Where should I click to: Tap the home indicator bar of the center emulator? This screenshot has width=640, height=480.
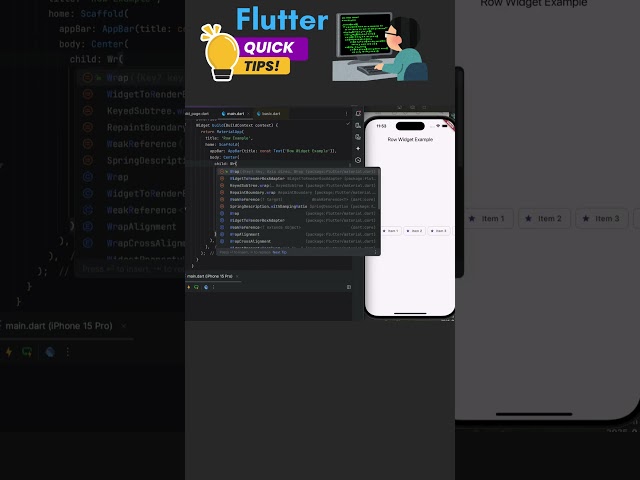tap(410, 313)
